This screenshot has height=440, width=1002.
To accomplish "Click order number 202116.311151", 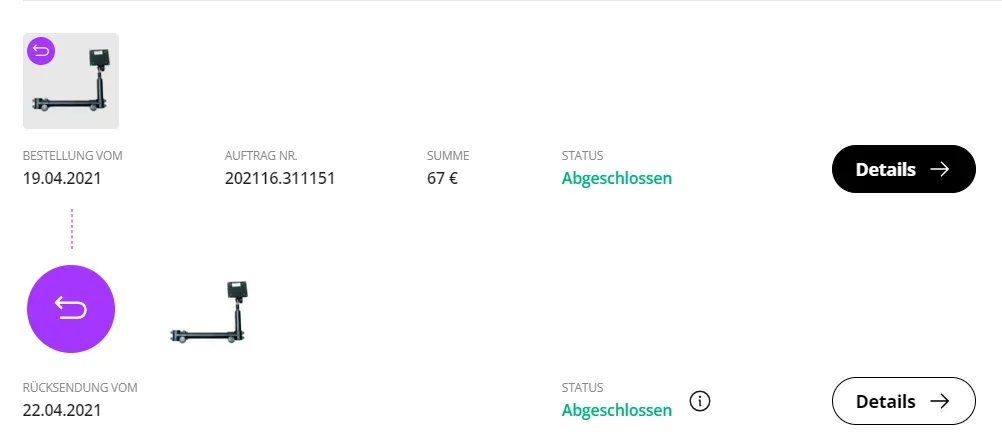I will tap(280, 179).
